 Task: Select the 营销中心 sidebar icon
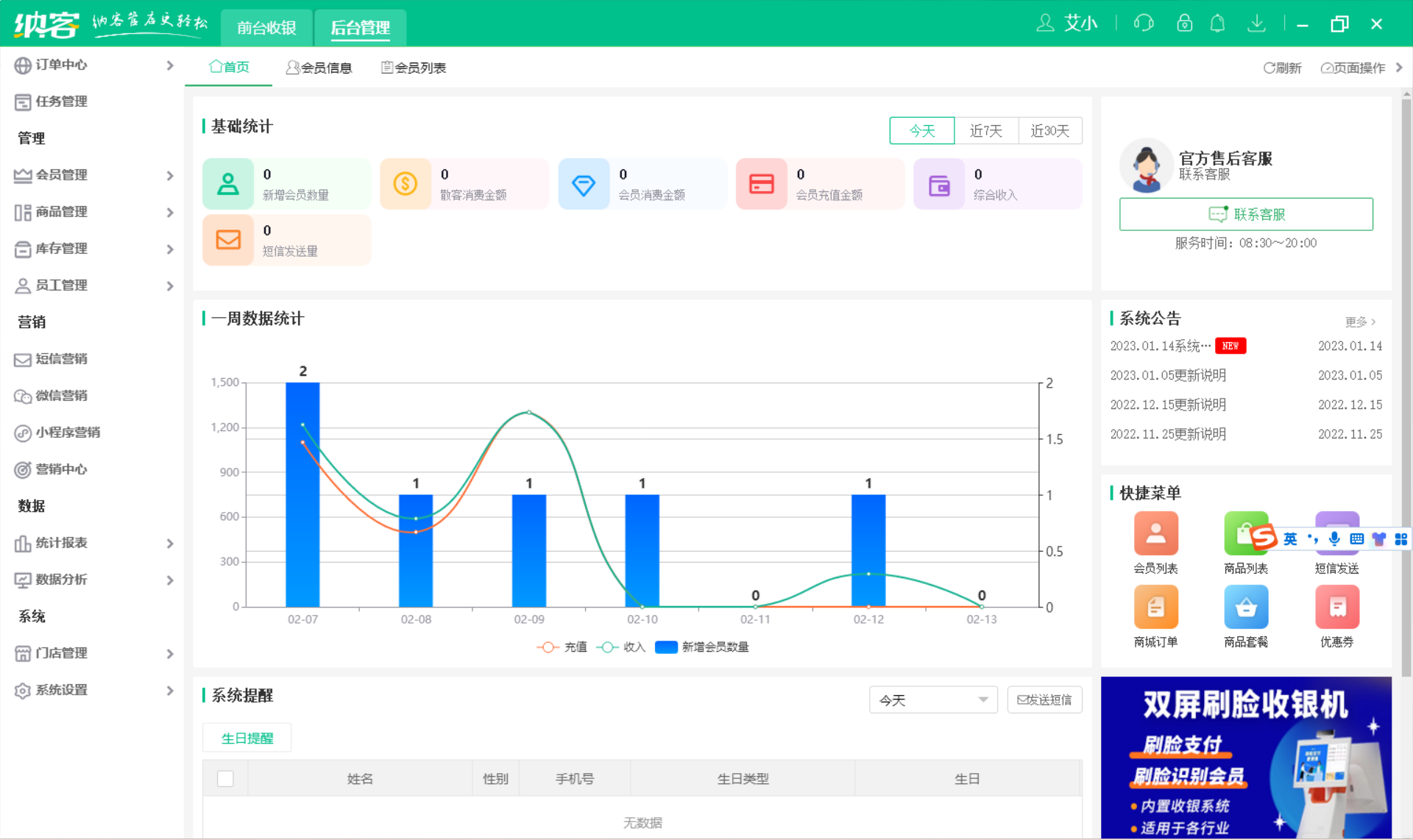23,469
